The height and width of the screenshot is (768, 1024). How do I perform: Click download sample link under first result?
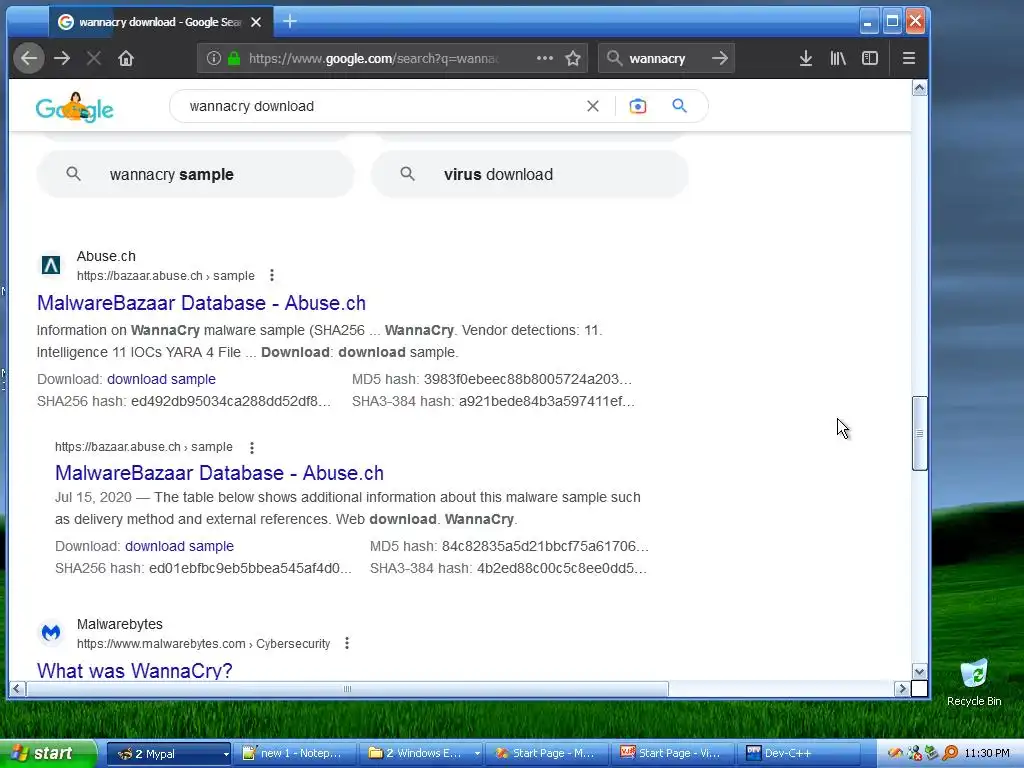[x=161, y=379]
